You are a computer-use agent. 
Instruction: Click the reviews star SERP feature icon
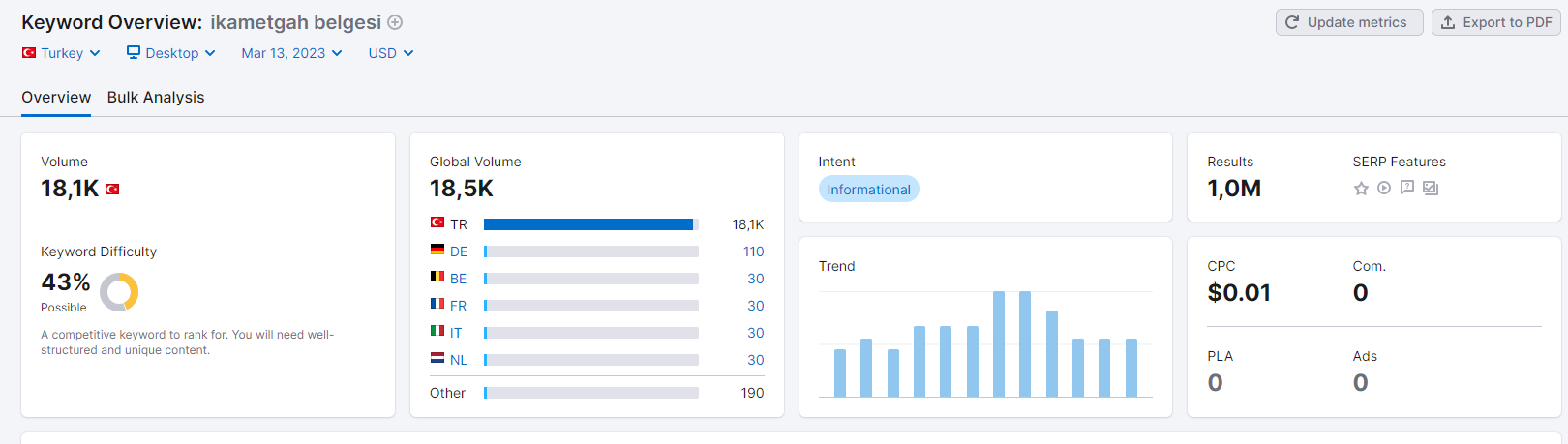point(1361,189)
